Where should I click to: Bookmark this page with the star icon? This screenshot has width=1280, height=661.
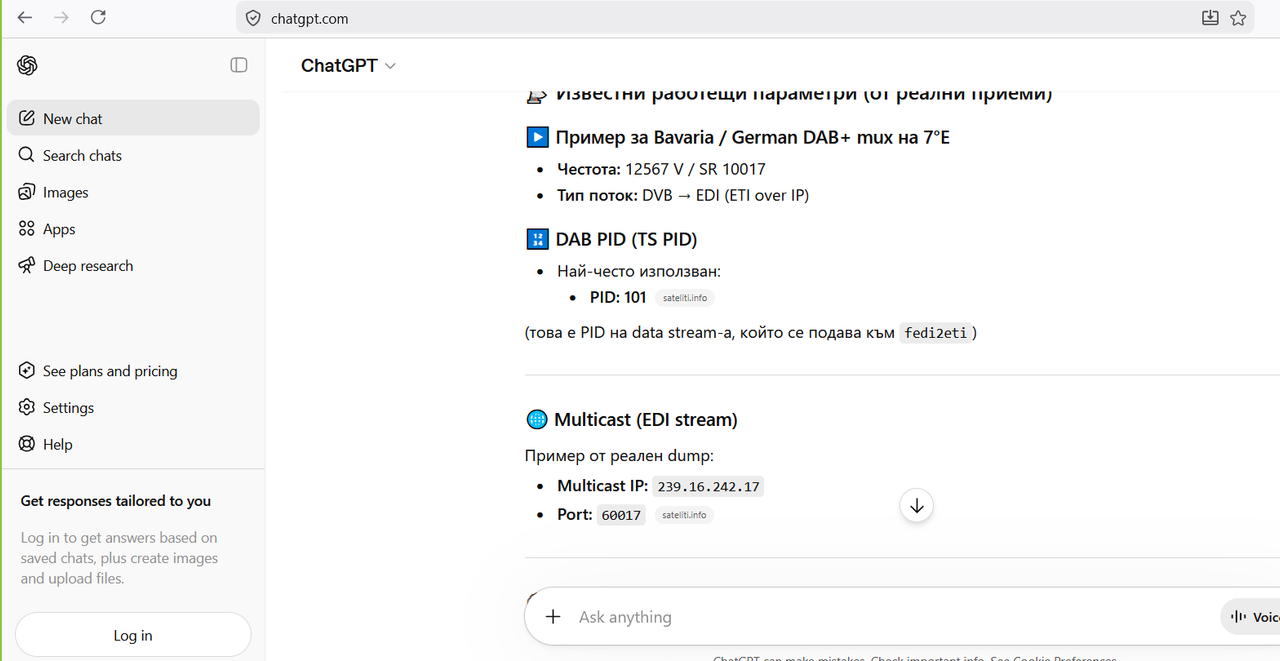(1238, 18)
